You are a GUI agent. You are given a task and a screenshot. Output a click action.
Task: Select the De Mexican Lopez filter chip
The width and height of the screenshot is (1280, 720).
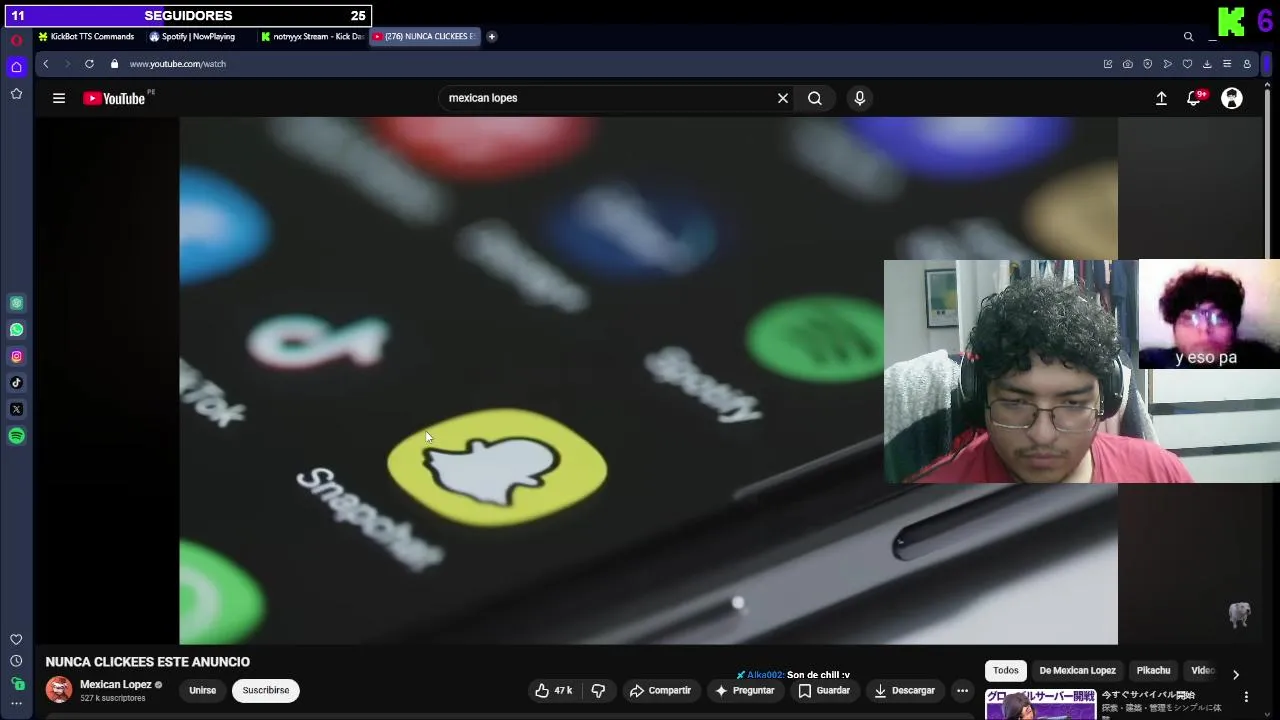click(1077, 671)
